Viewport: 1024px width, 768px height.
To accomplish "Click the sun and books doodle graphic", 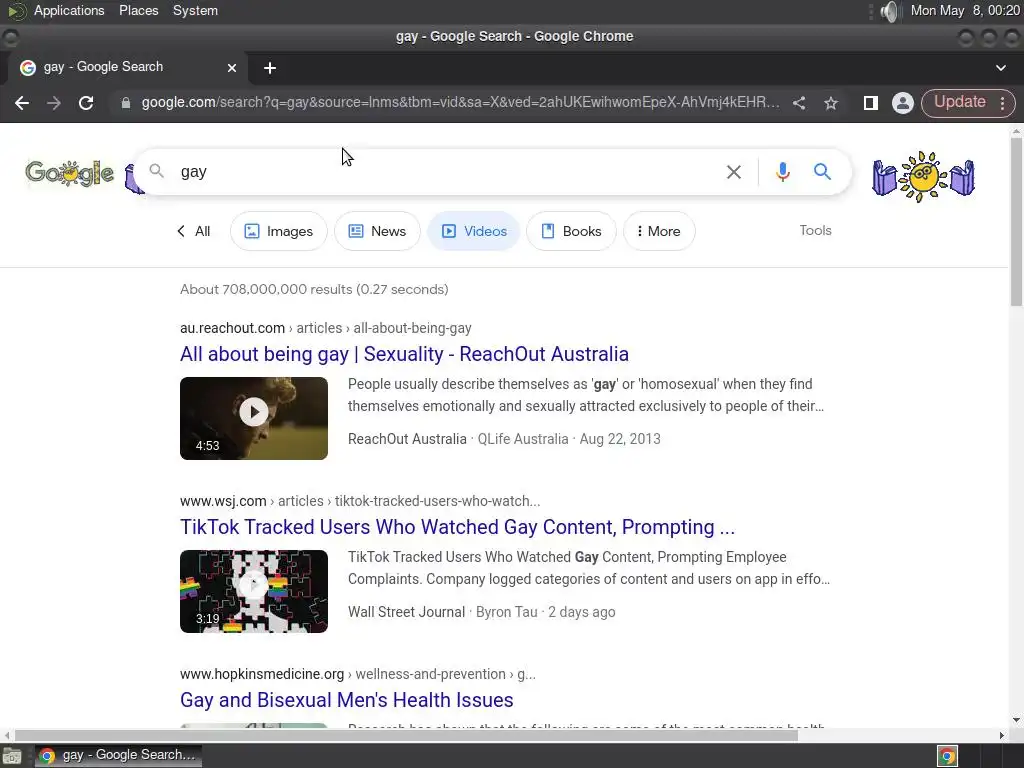I will 923,176.
